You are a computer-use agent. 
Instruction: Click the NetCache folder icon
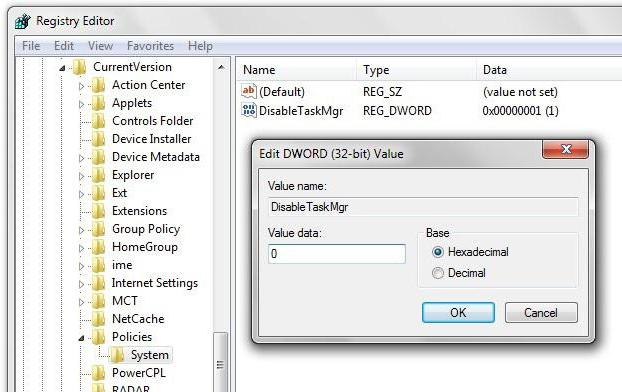tap(98, 319)
